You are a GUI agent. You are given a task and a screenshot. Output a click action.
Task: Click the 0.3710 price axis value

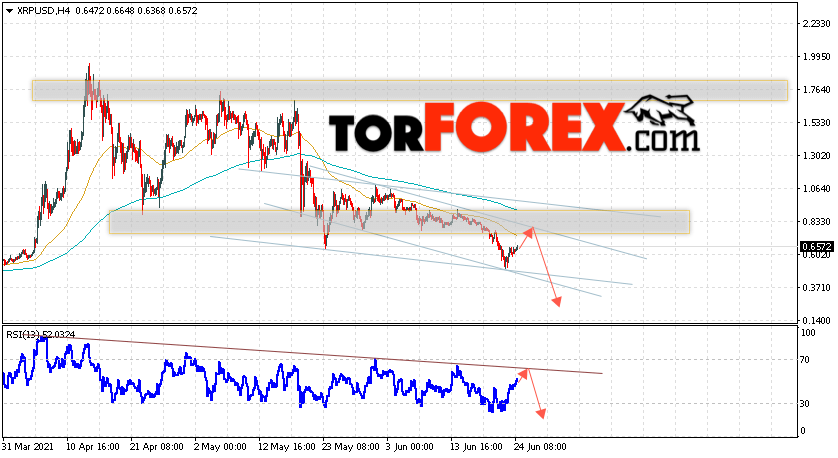(817, 288)
